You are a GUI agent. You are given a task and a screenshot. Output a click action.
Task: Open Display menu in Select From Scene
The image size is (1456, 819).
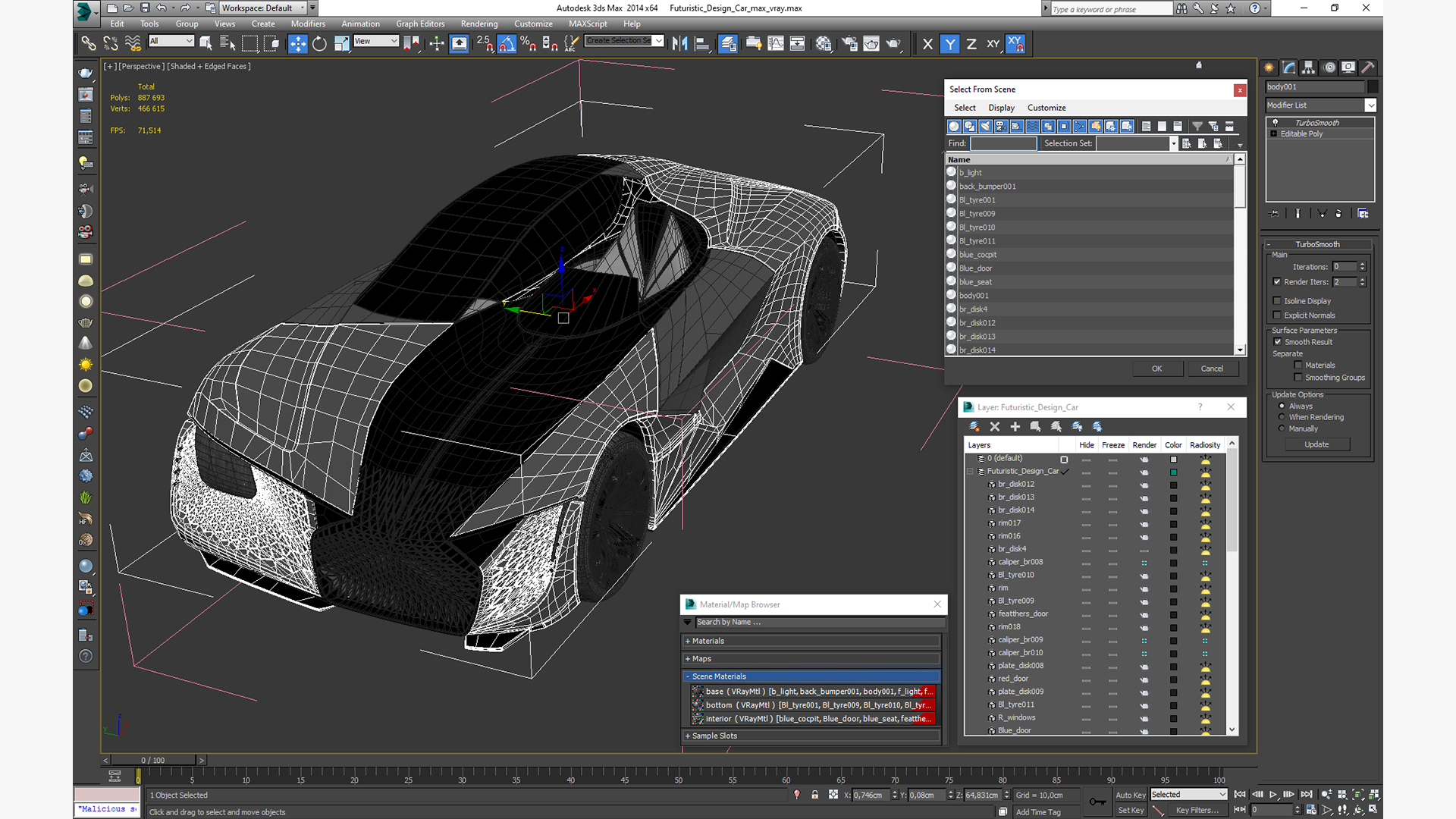pos(1001,108)
